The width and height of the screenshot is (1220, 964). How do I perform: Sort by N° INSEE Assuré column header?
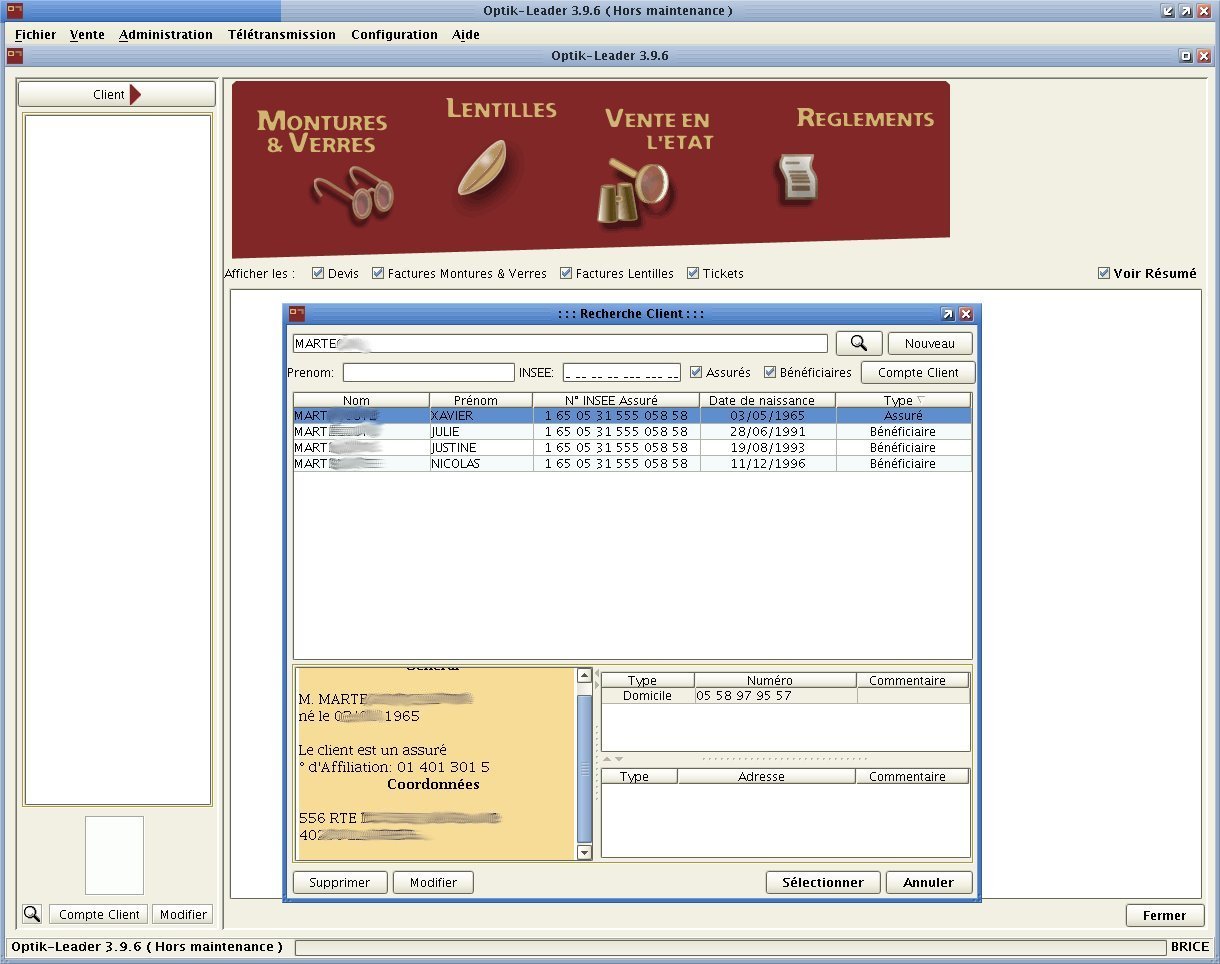click(x=616, y=400)
